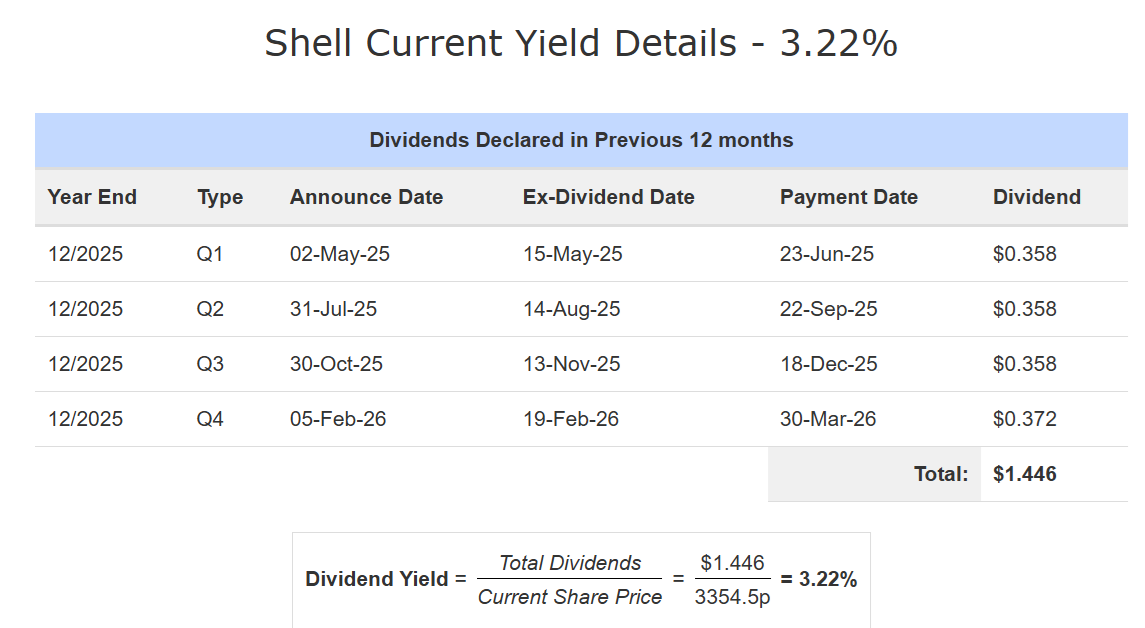Select the 14-Aug-25 ex-dividend date cell
The image size is (1145, 628).
pos(571,309)
